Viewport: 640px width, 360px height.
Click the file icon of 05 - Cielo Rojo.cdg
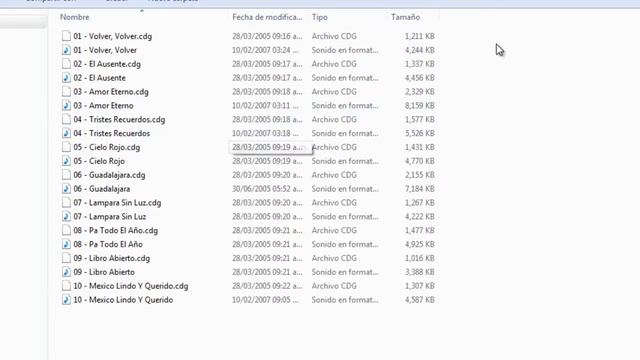tap(66, 147)
